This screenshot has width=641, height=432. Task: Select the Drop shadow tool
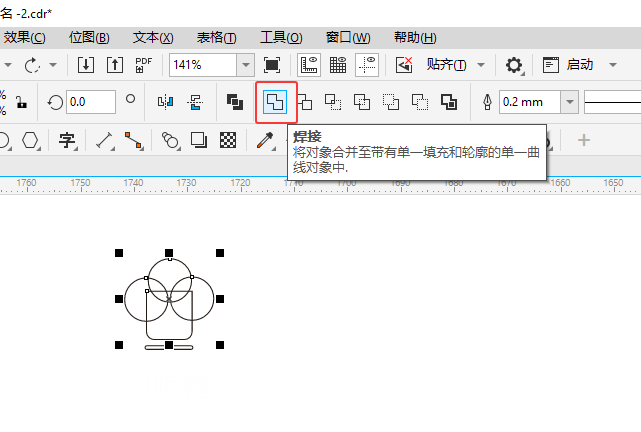(199, 140)
